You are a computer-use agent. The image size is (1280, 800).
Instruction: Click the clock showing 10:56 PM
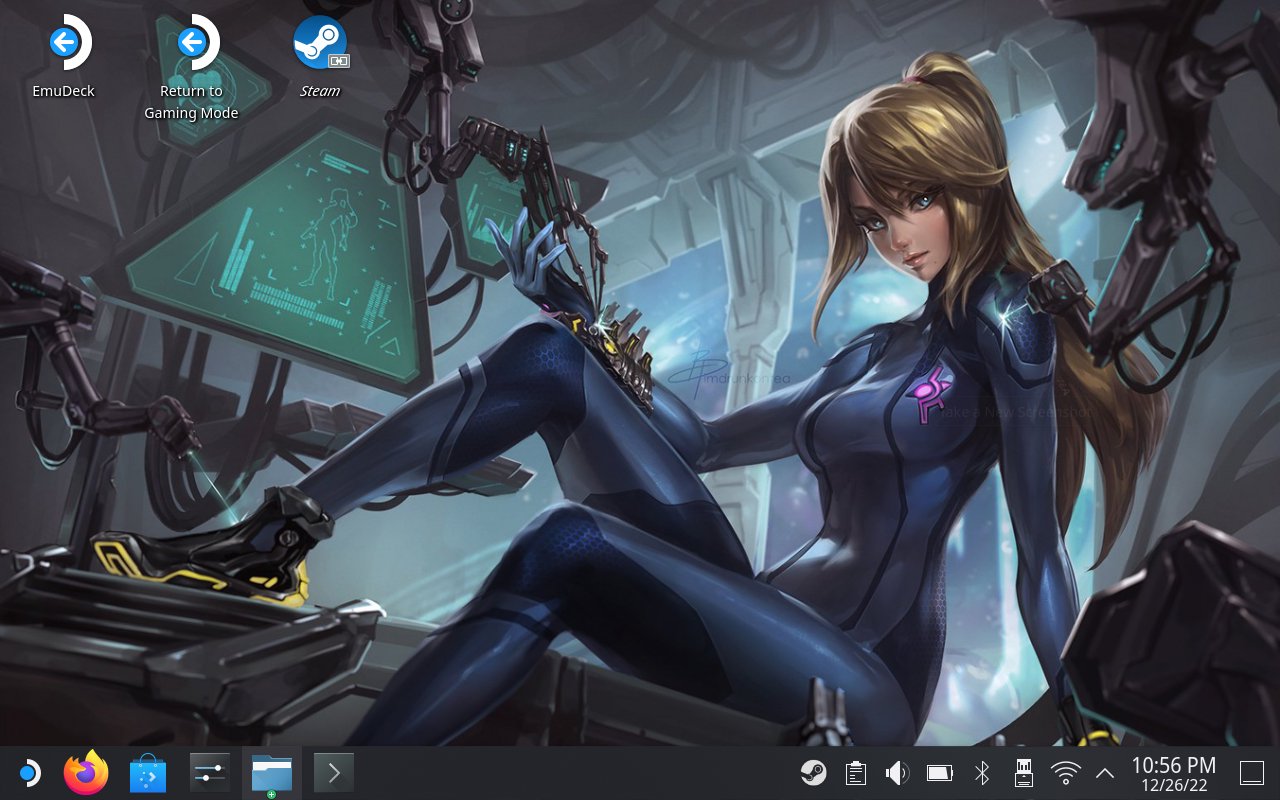tap(1173, 765)
